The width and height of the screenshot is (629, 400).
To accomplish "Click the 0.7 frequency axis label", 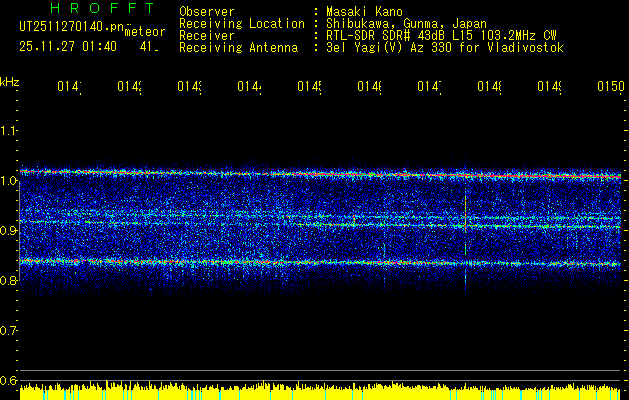I will tap(9, 330).
